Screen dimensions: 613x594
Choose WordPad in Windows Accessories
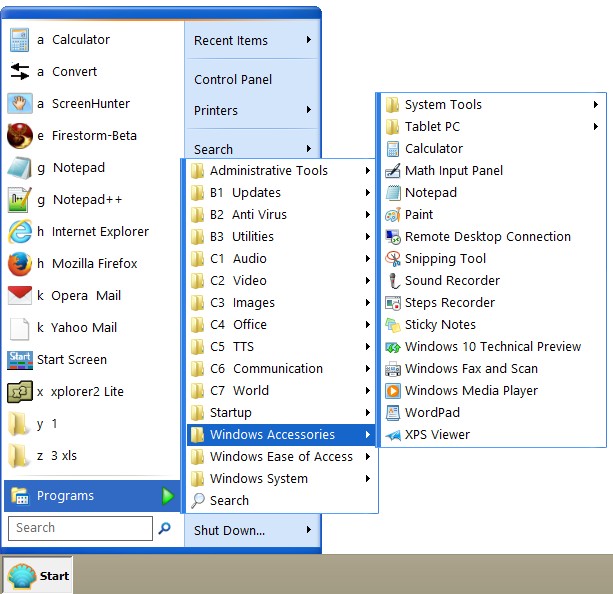coord(432,413)
